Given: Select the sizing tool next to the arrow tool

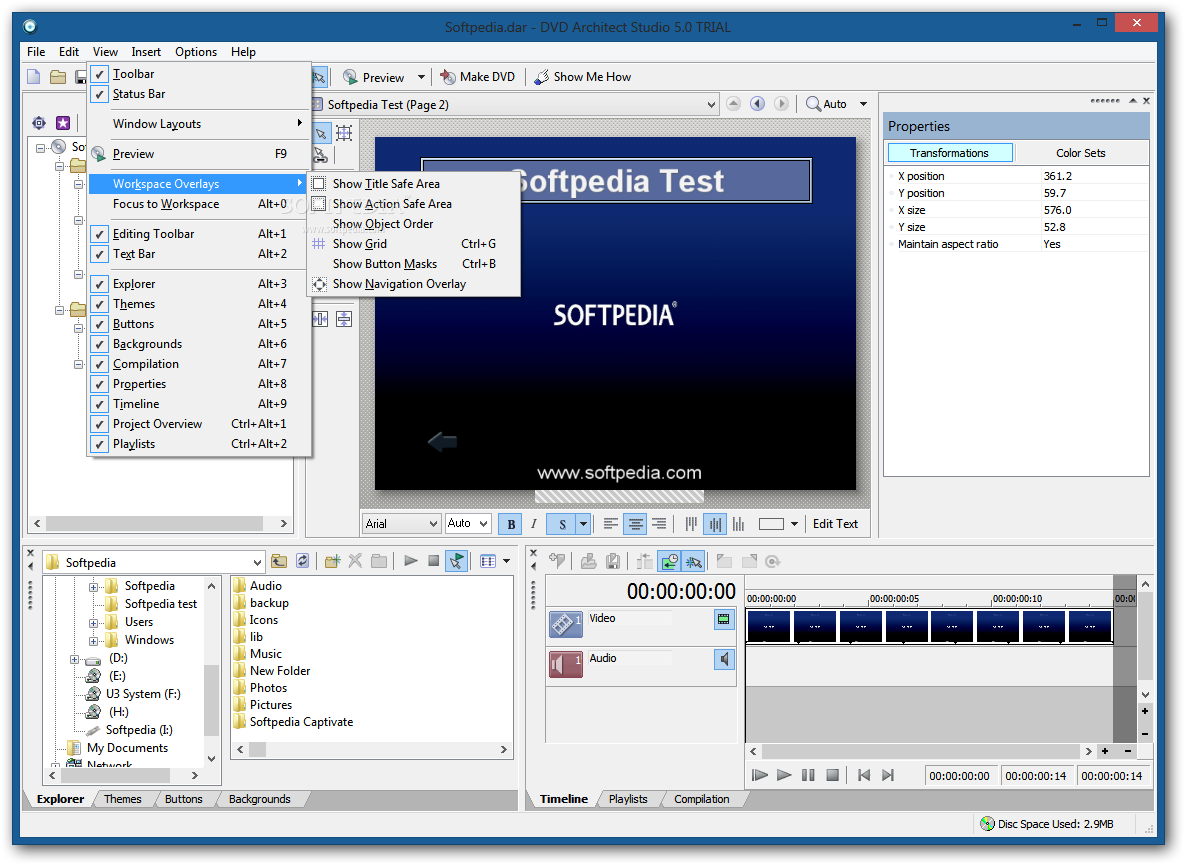Looking at the screenshot, I should tap(344, 134).
